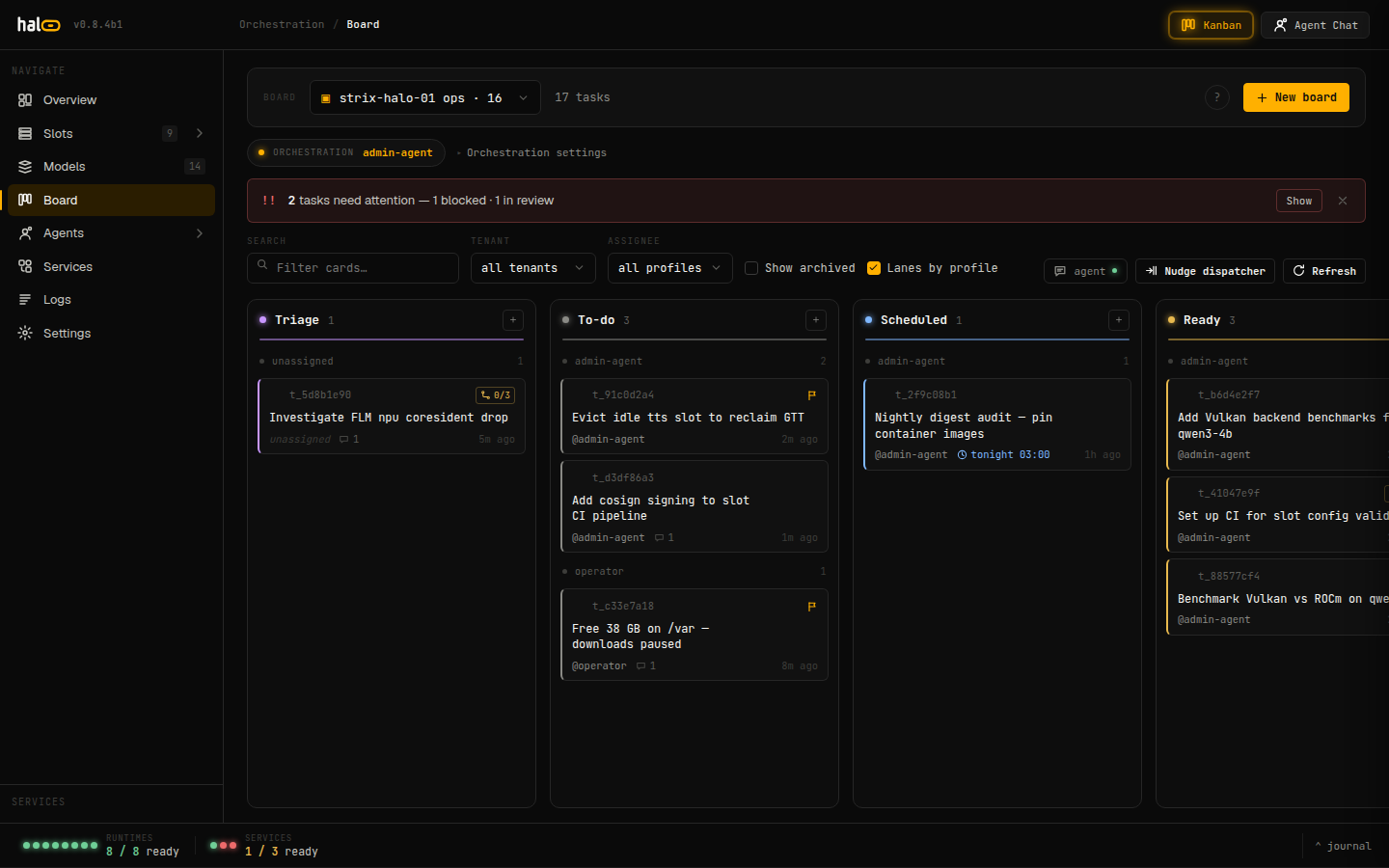The width and height of the screenshot is (1389, 868).
Task: Click the admin-agent orchestration badge
Action: [346, 152]
